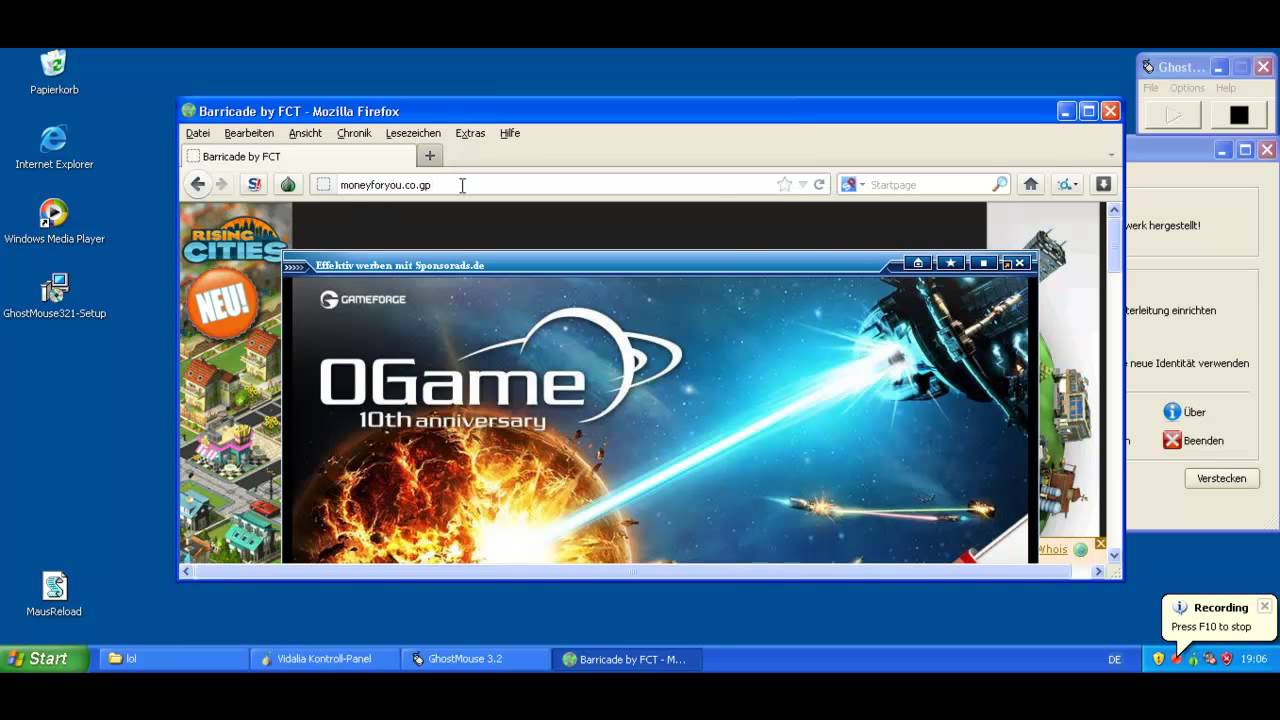
Task: Switch to GhostMouse 3.2 taskbar item
Action: [476, 659]
